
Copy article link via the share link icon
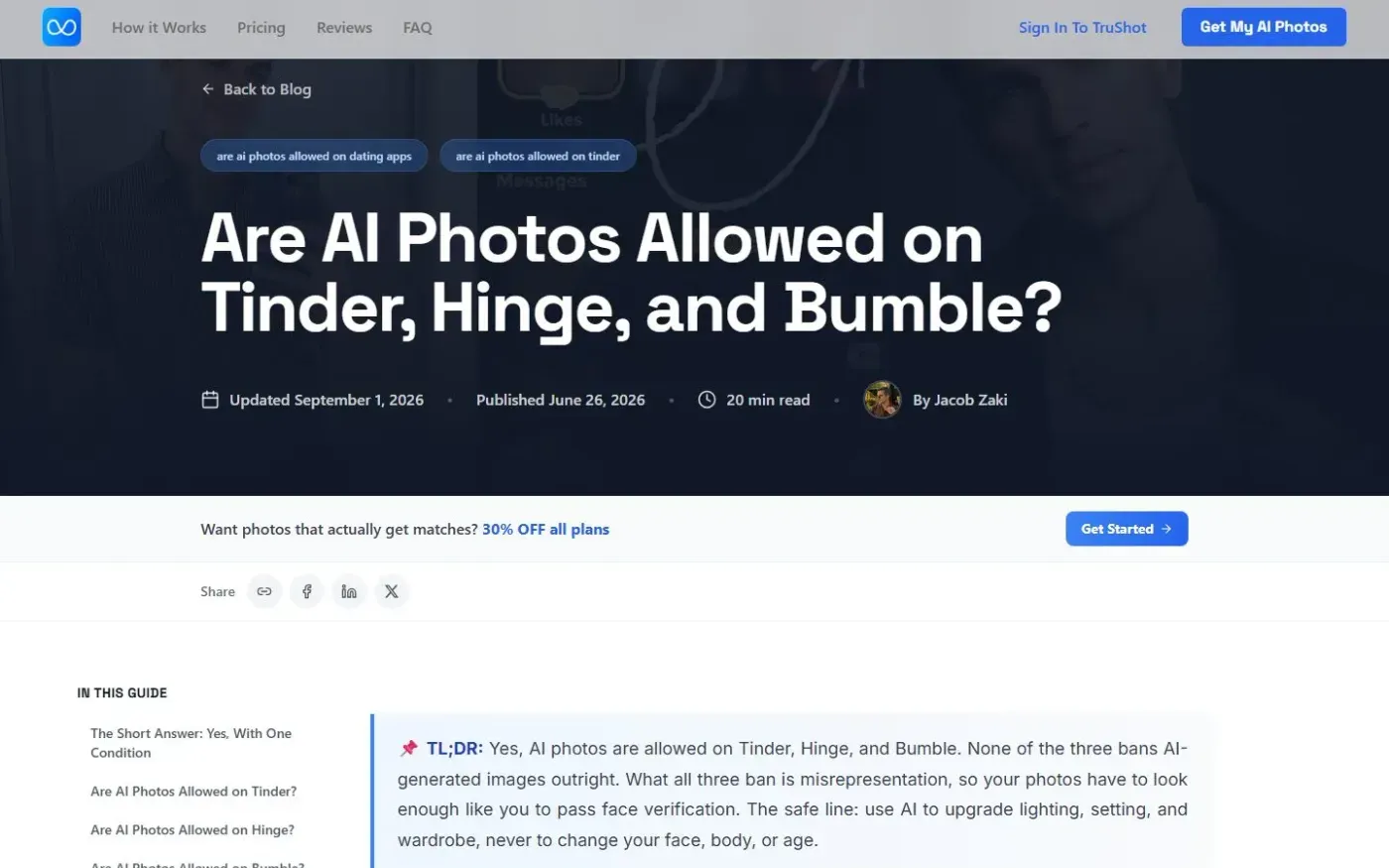tap(264, 591)
